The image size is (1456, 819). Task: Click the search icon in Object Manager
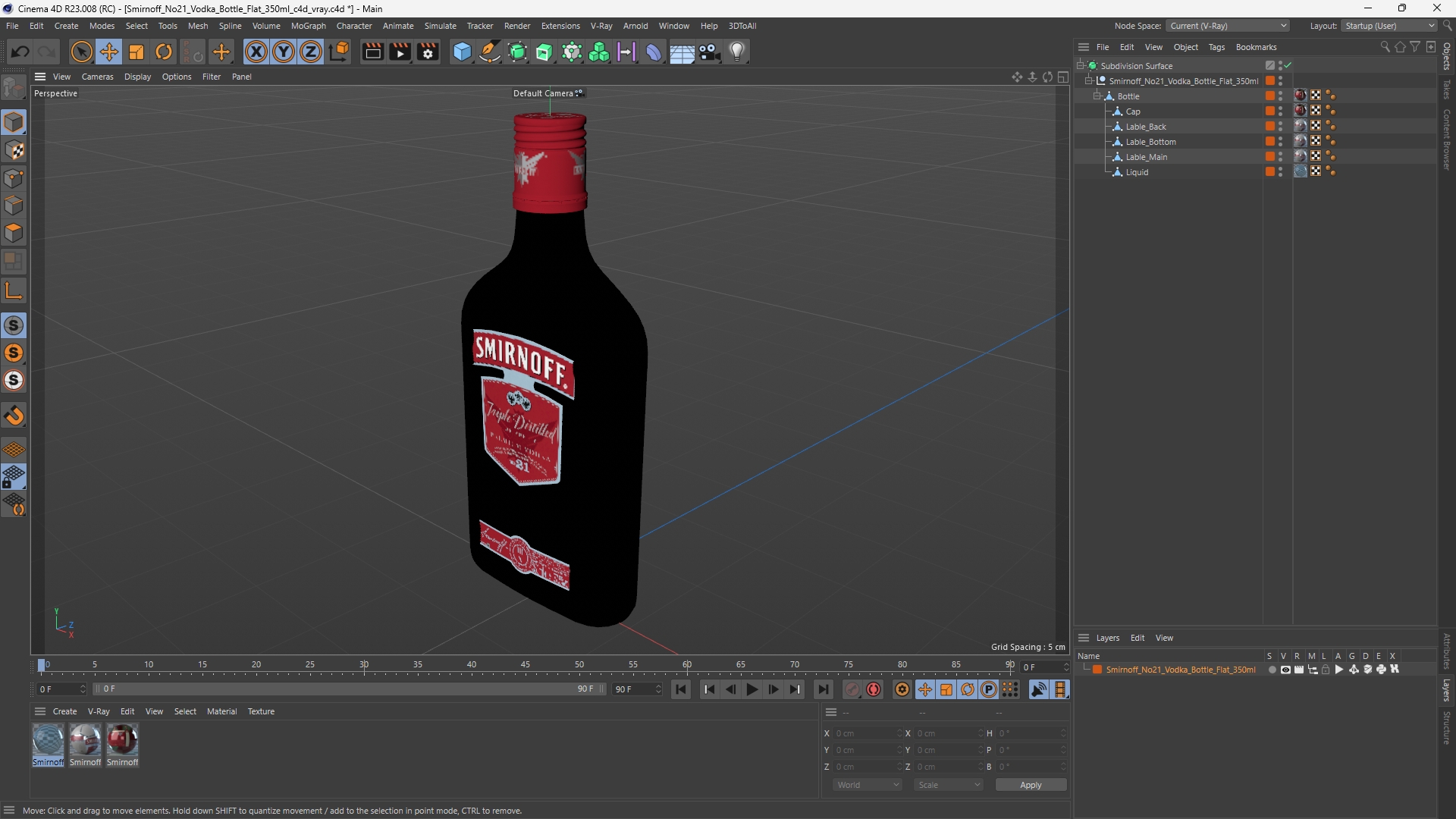coord(1385,47)
